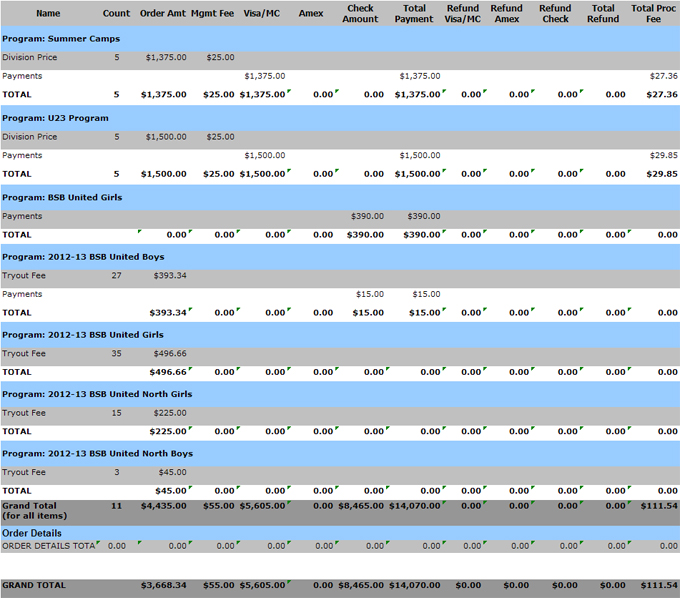
Task: Click the Refund Visa/MC column header
Action: click(463, 13)
